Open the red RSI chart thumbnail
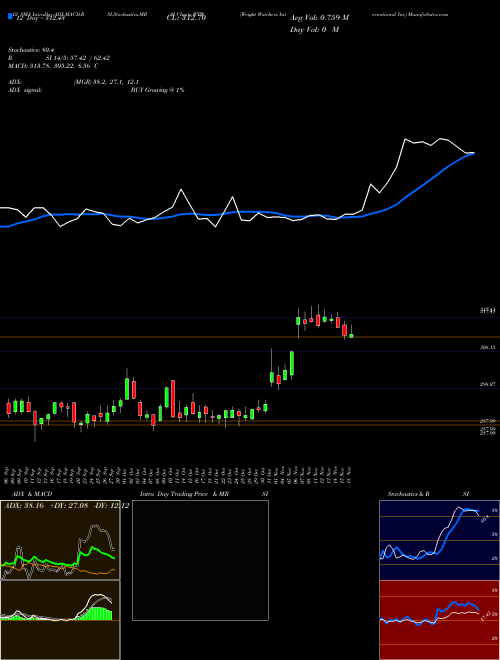 point(439,620)
